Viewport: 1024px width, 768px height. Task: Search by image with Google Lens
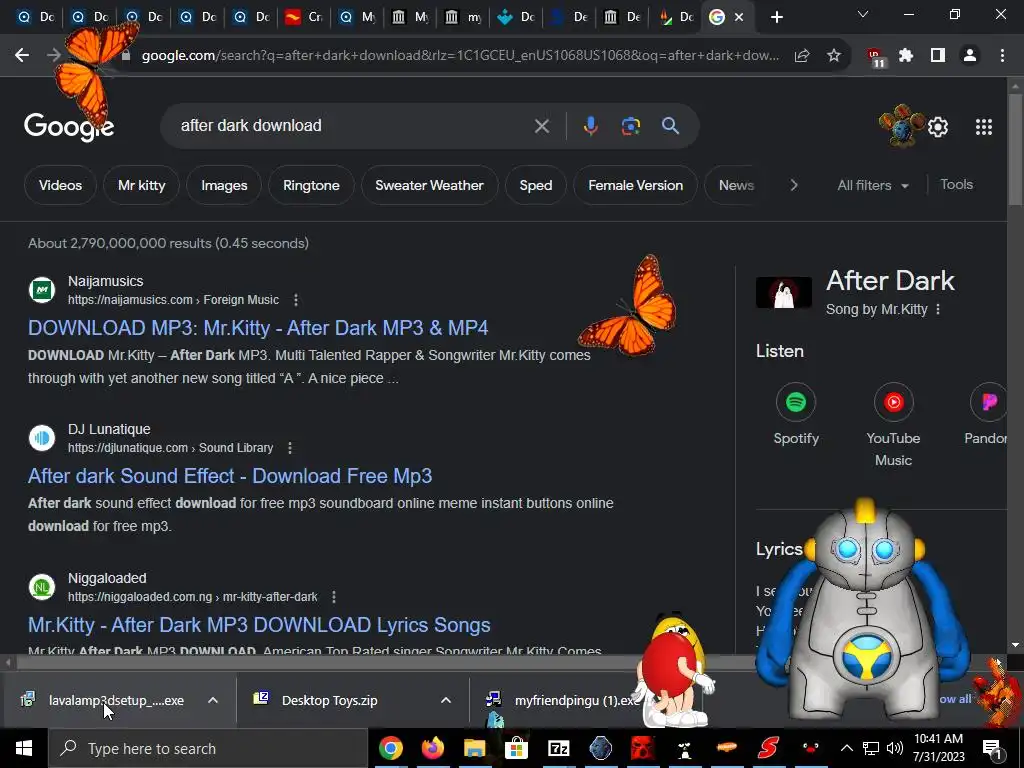point(631,126)
